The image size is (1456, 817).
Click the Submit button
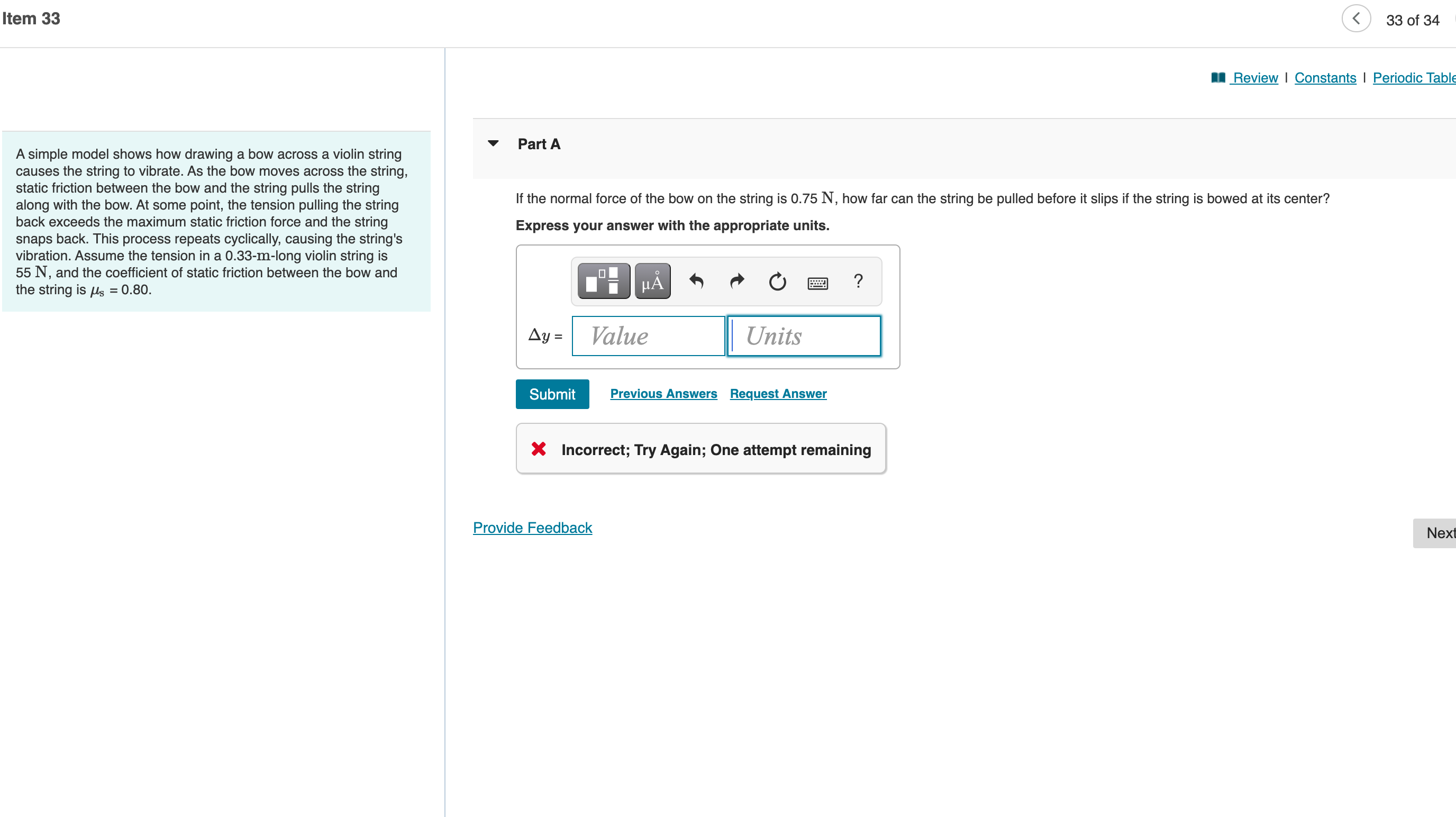click(x=552, y=394)
